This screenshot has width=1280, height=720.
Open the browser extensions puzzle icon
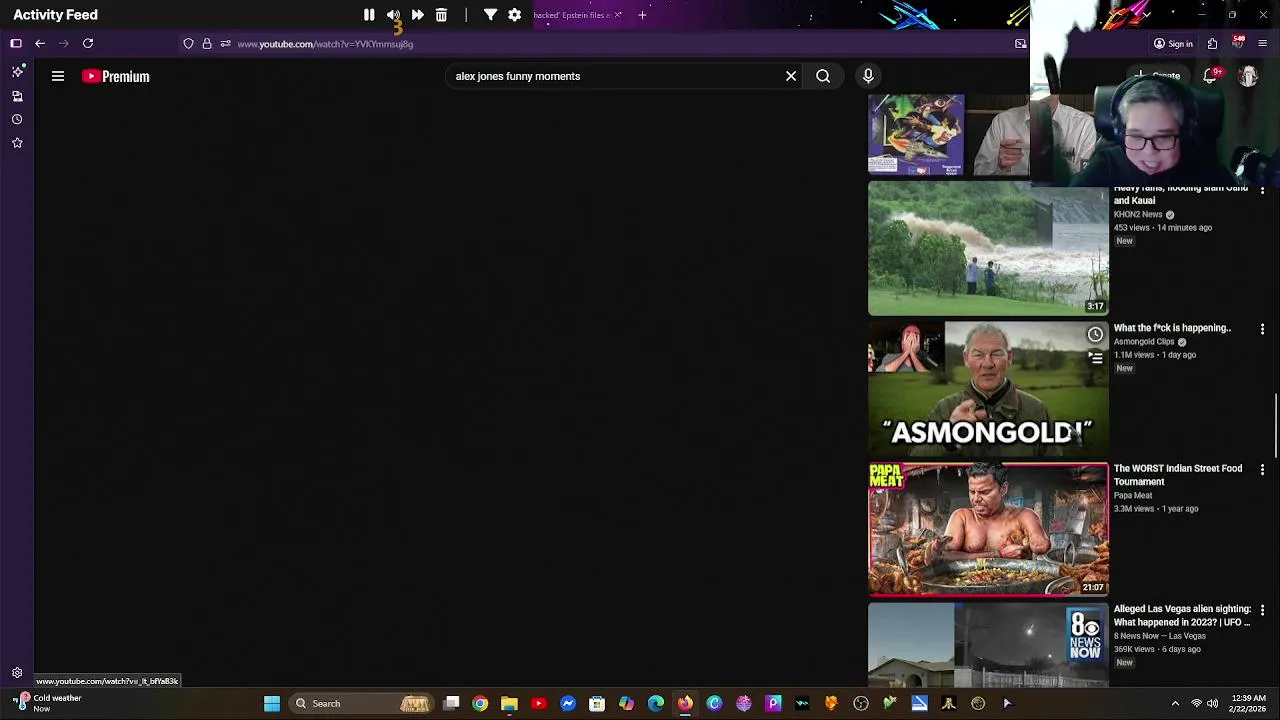coord(1212,44)
